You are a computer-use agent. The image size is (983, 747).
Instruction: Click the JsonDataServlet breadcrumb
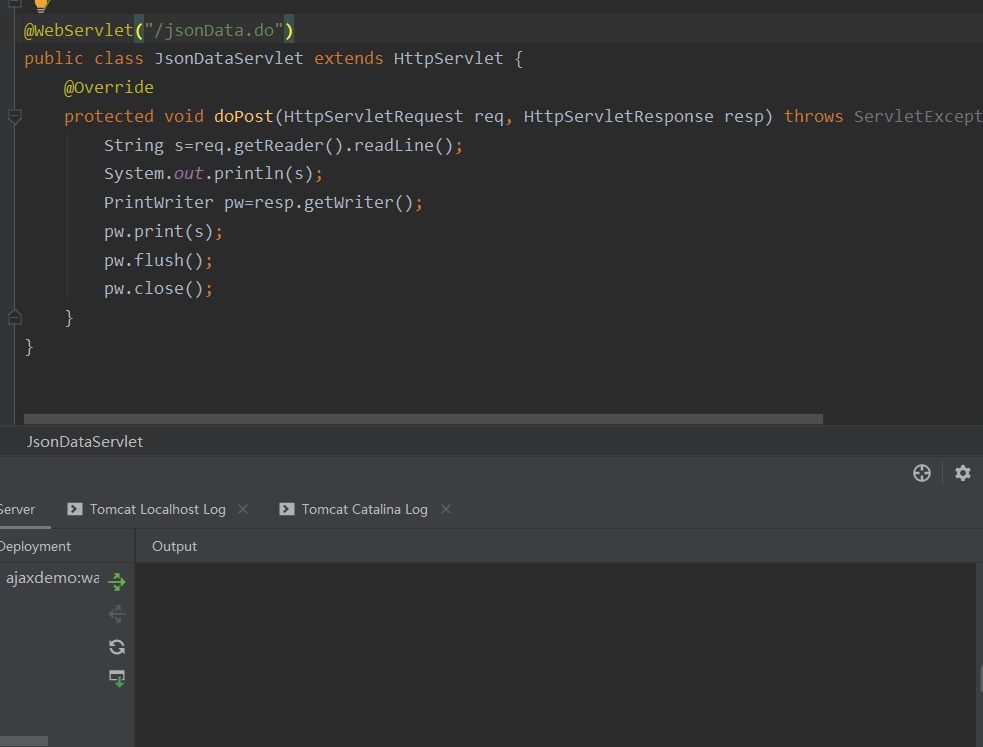point(85,442)
